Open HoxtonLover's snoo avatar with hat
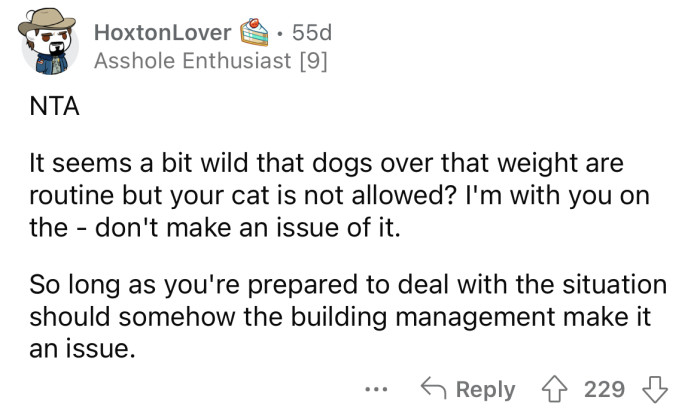The width and height of the screenshot is (700, 412). pyautogui.click(x=48, y=41)
